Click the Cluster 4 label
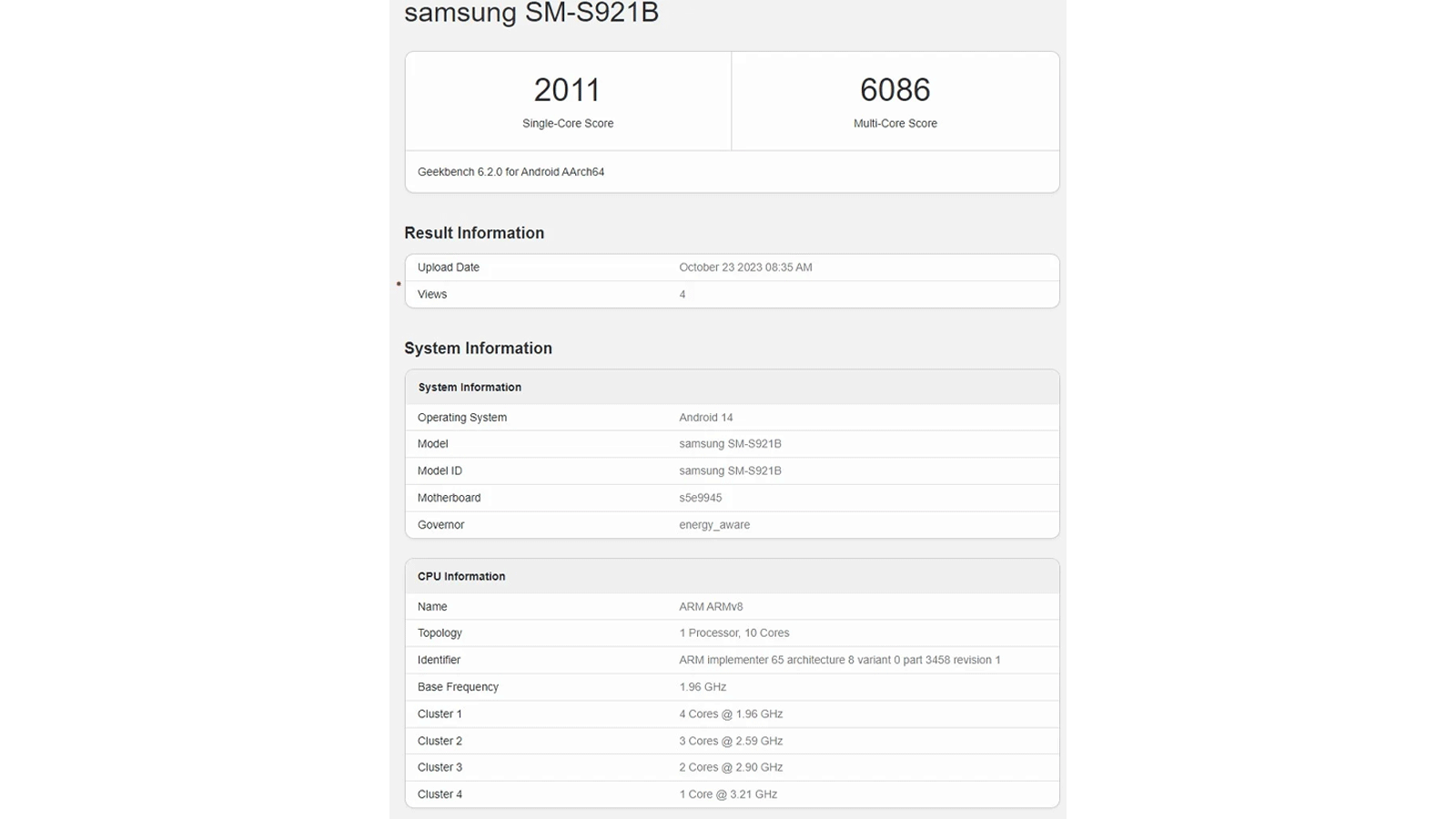Viewport: 1456px width, 819px height. (440, 795)
